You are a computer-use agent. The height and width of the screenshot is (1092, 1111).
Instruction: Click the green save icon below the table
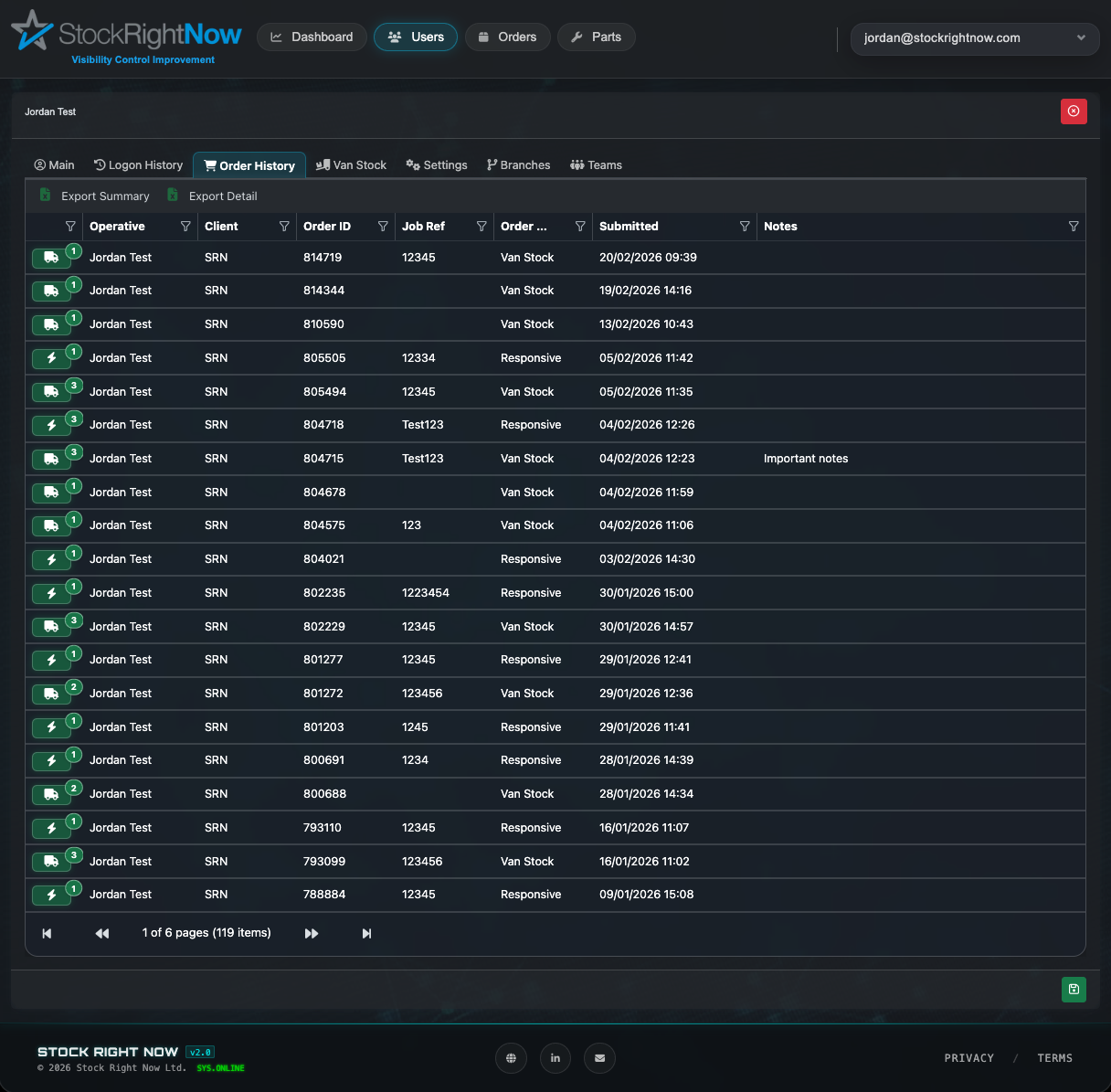[x=1074, y=990]
